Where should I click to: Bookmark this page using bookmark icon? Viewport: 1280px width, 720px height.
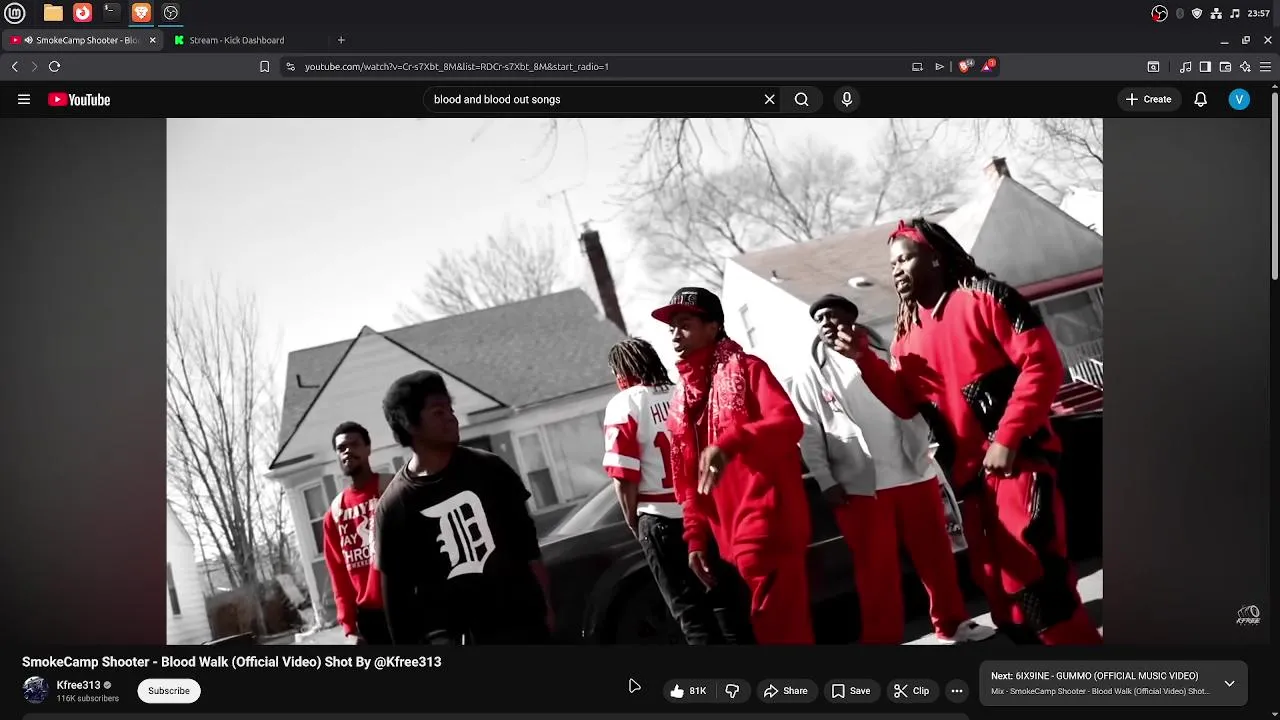(264, 67)
